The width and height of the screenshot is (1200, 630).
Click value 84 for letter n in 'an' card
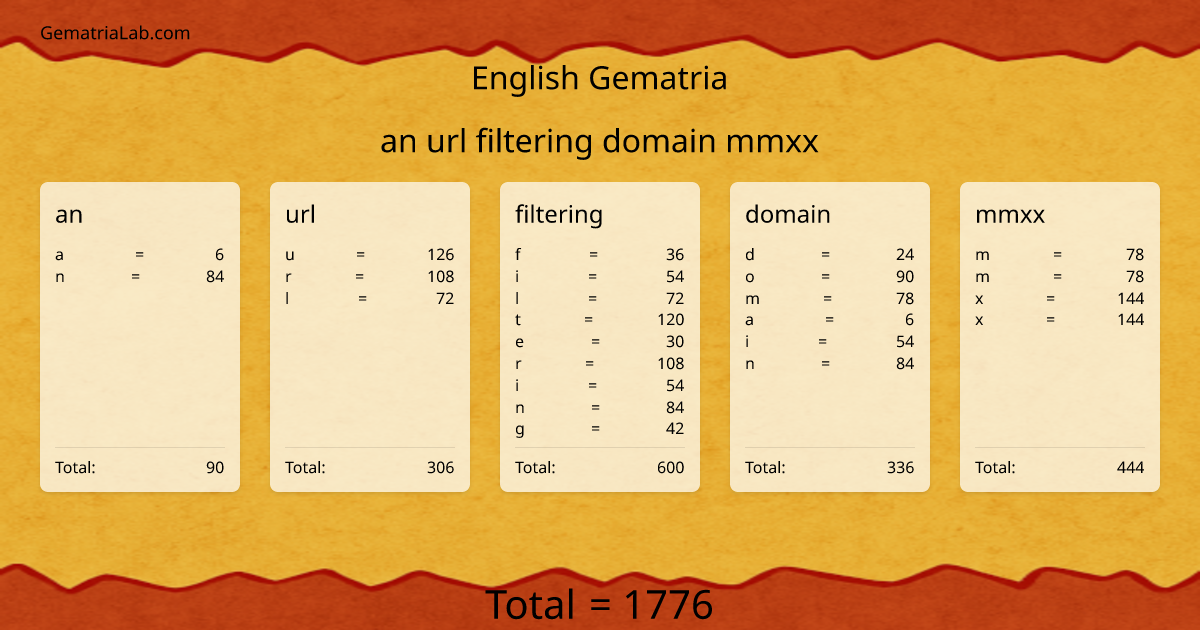point(214,277)
